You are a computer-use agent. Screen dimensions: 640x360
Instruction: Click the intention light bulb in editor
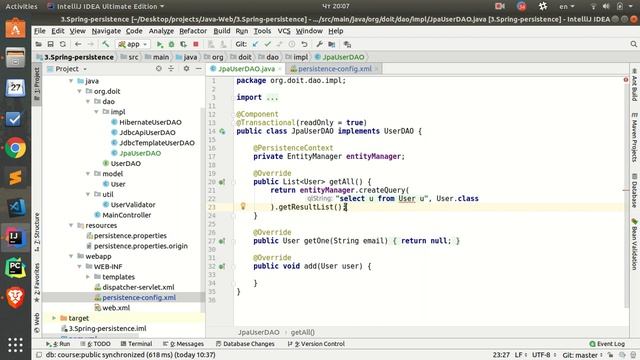(243, 206)
